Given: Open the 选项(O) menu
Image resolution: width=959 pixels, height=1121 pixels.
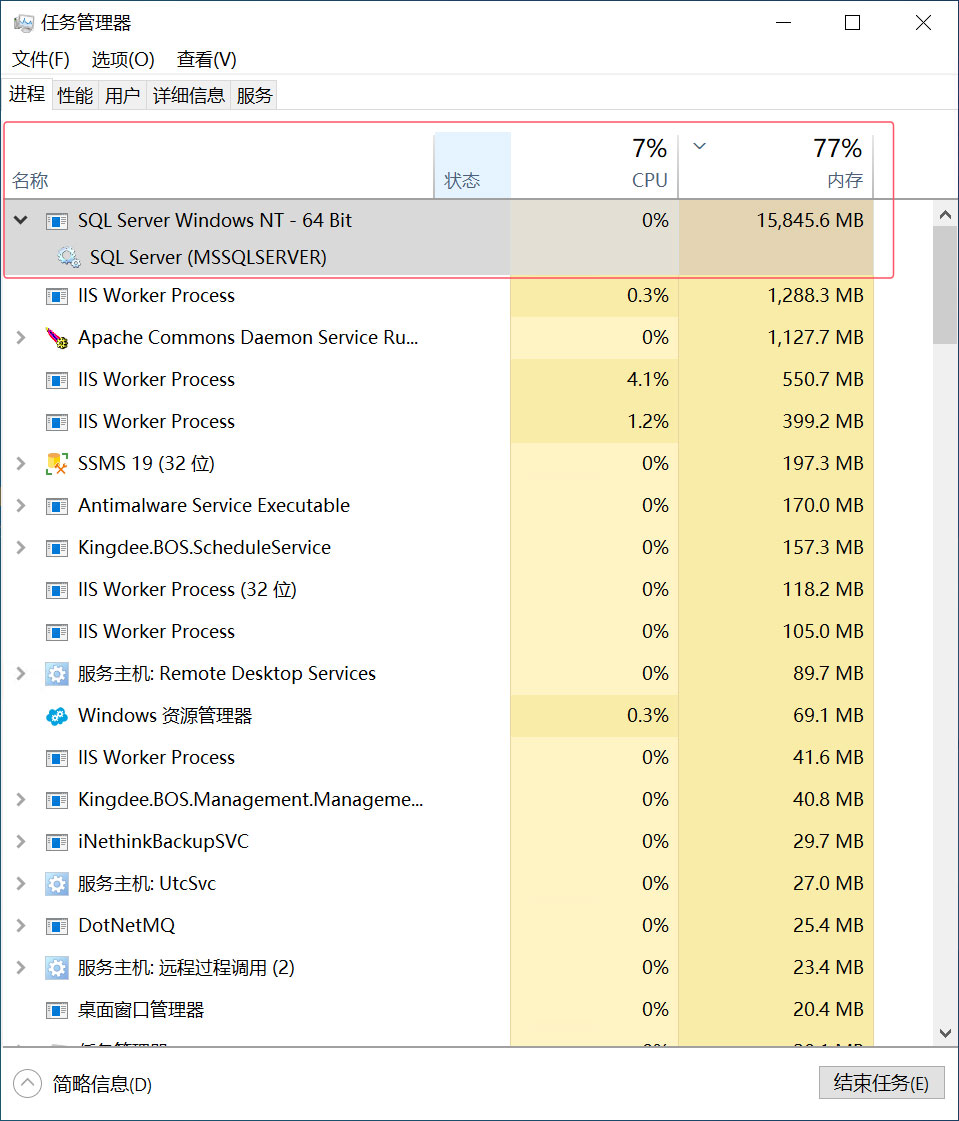Looking at the screenshot, I should 123,59.
